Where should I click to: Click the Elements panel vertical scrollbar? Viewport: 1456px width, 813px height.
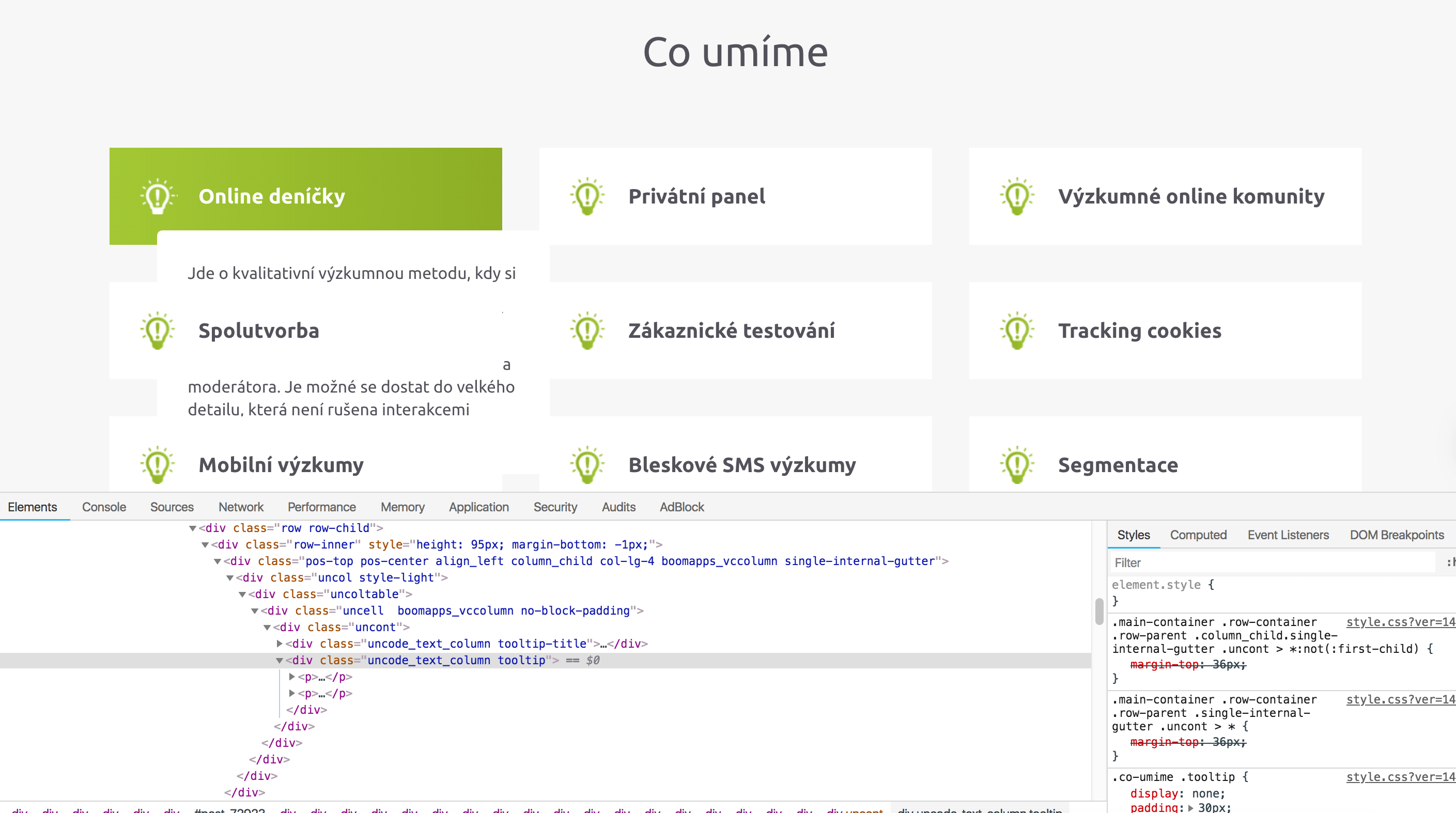[1099, 612]
